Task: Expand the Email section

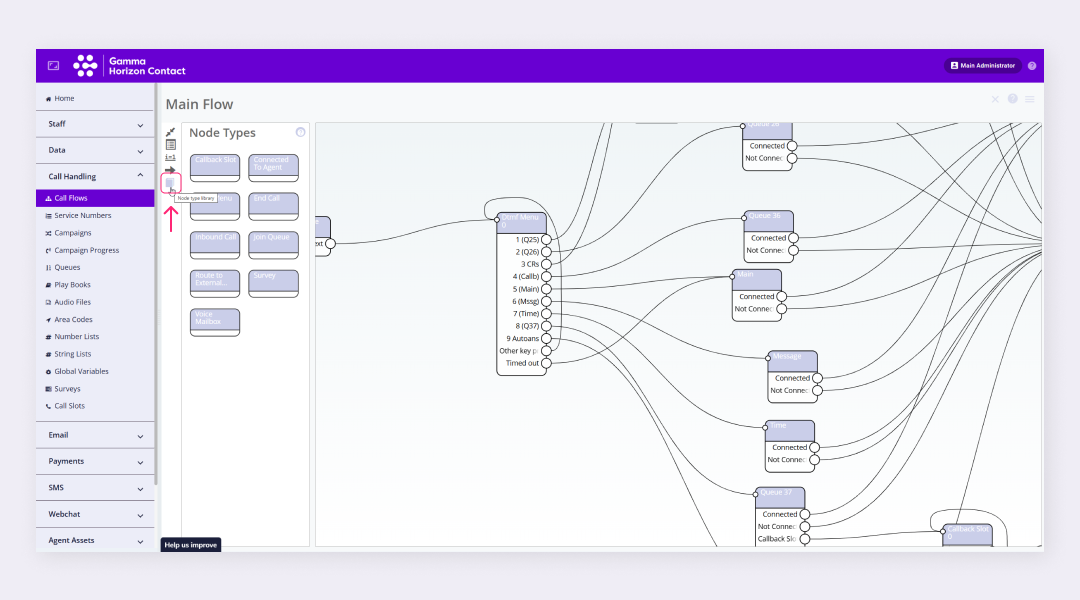Action: (x=95, y=435)
